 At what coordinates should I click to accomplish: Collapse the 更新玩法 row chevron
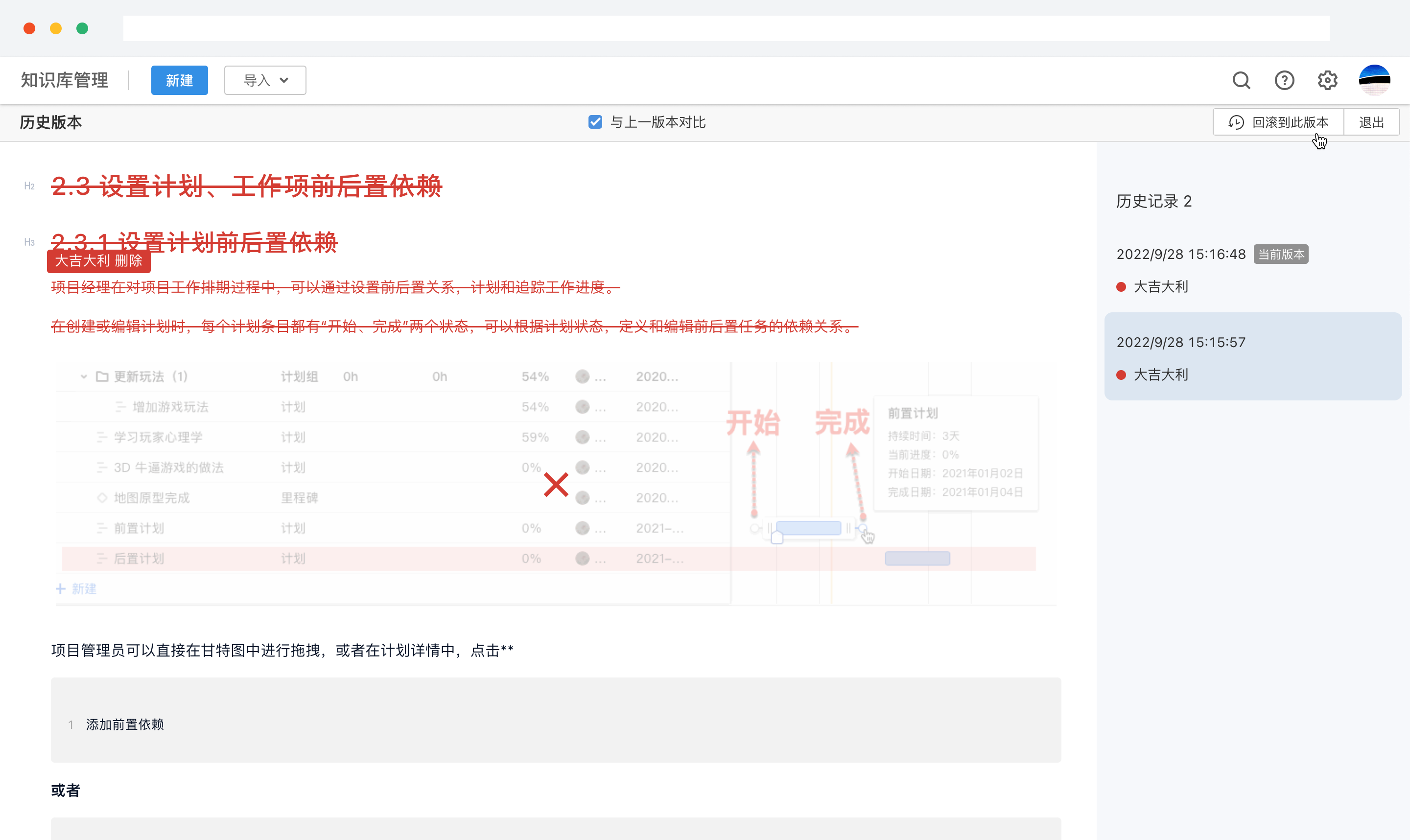pyautogui.click(x=84, y=376)
